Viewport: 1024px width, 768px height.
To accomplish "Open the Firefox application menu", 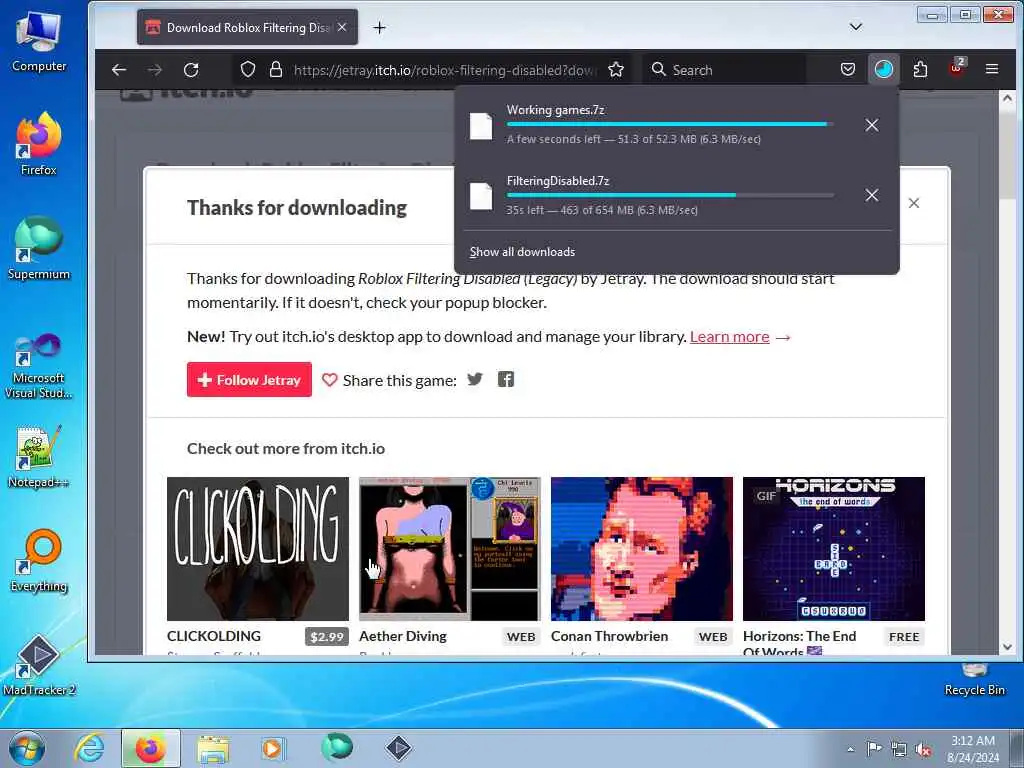I will 992,69.
